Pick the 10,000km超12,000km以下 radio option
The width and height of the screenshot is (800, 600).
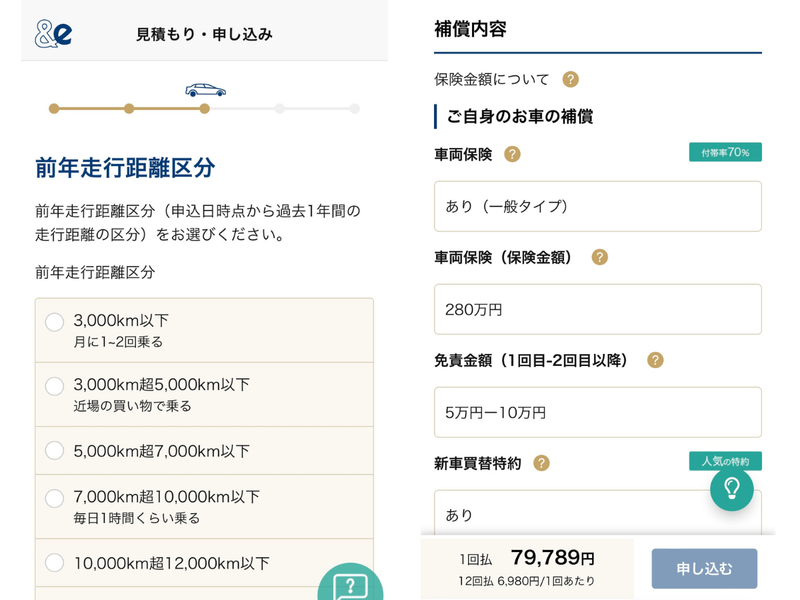[55, 563]
